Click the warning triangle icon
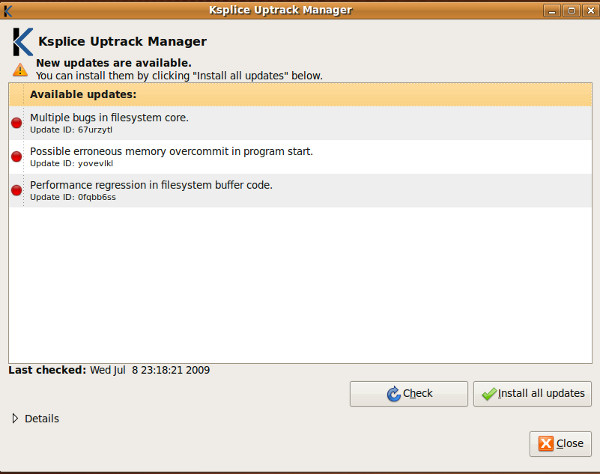The image size is (600, 474). (x=20, y=70)
